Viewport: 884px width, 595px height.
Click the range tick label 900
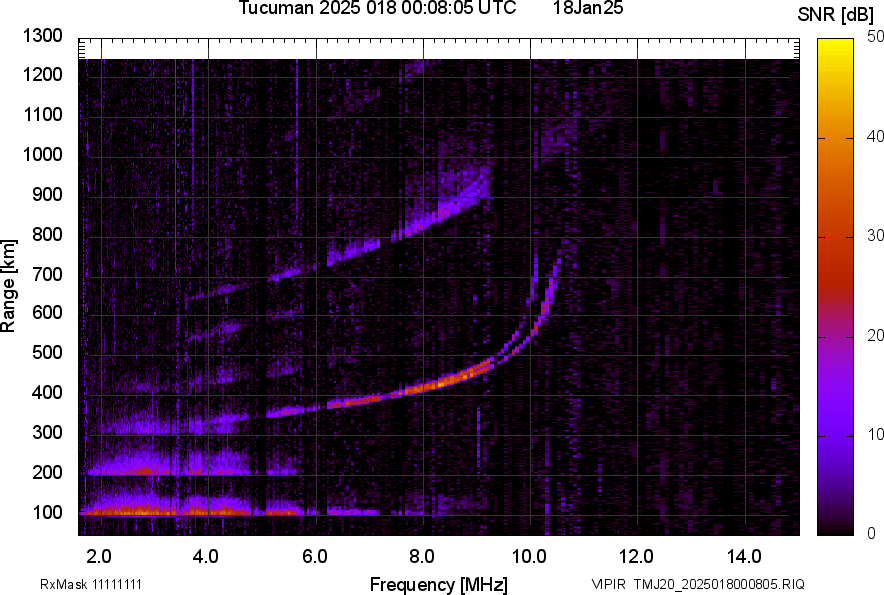(x=47, y=194)
